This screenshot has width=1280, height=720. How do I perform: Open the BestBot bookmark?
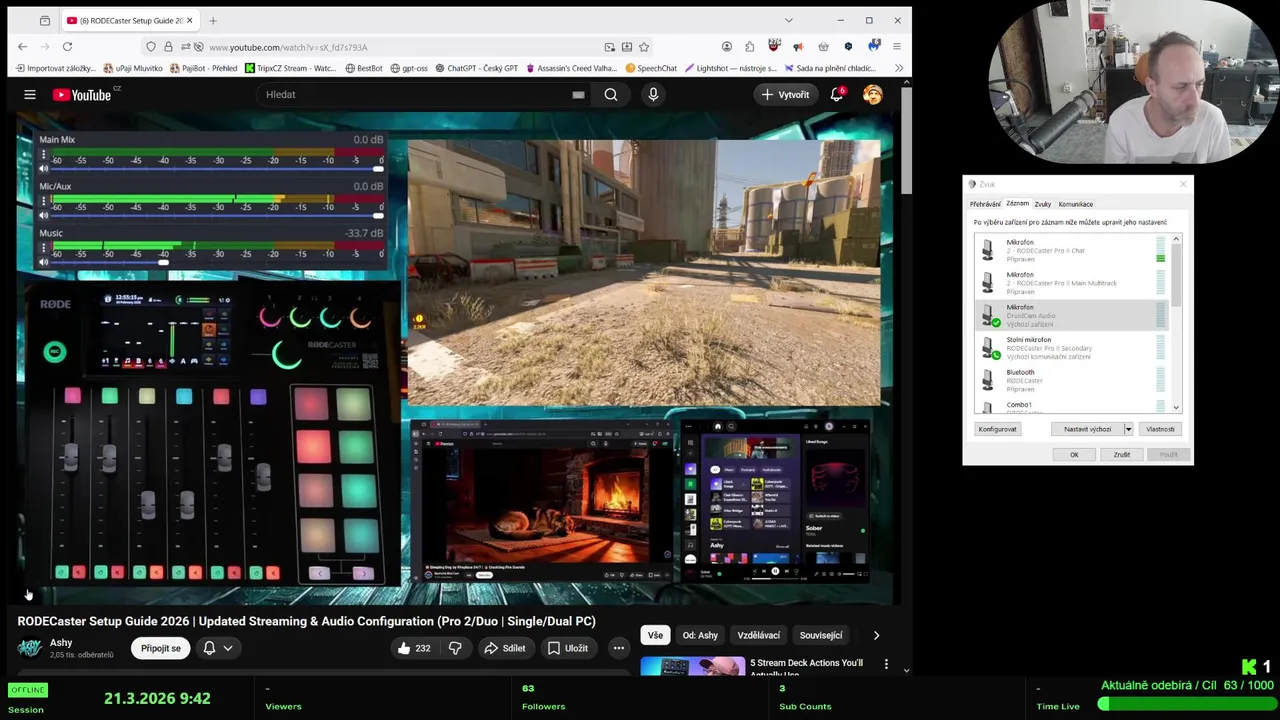click(x=364, y=68)
